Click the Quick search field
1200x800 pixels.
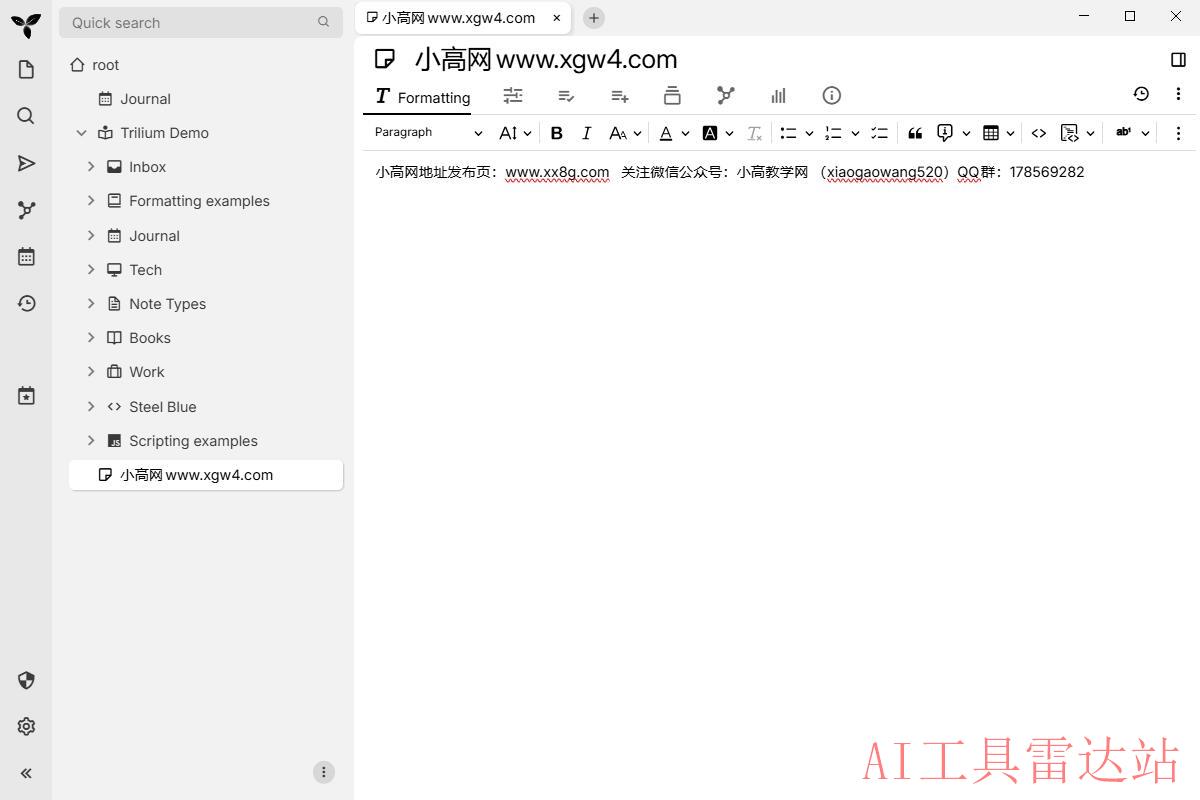coord(201,22)
